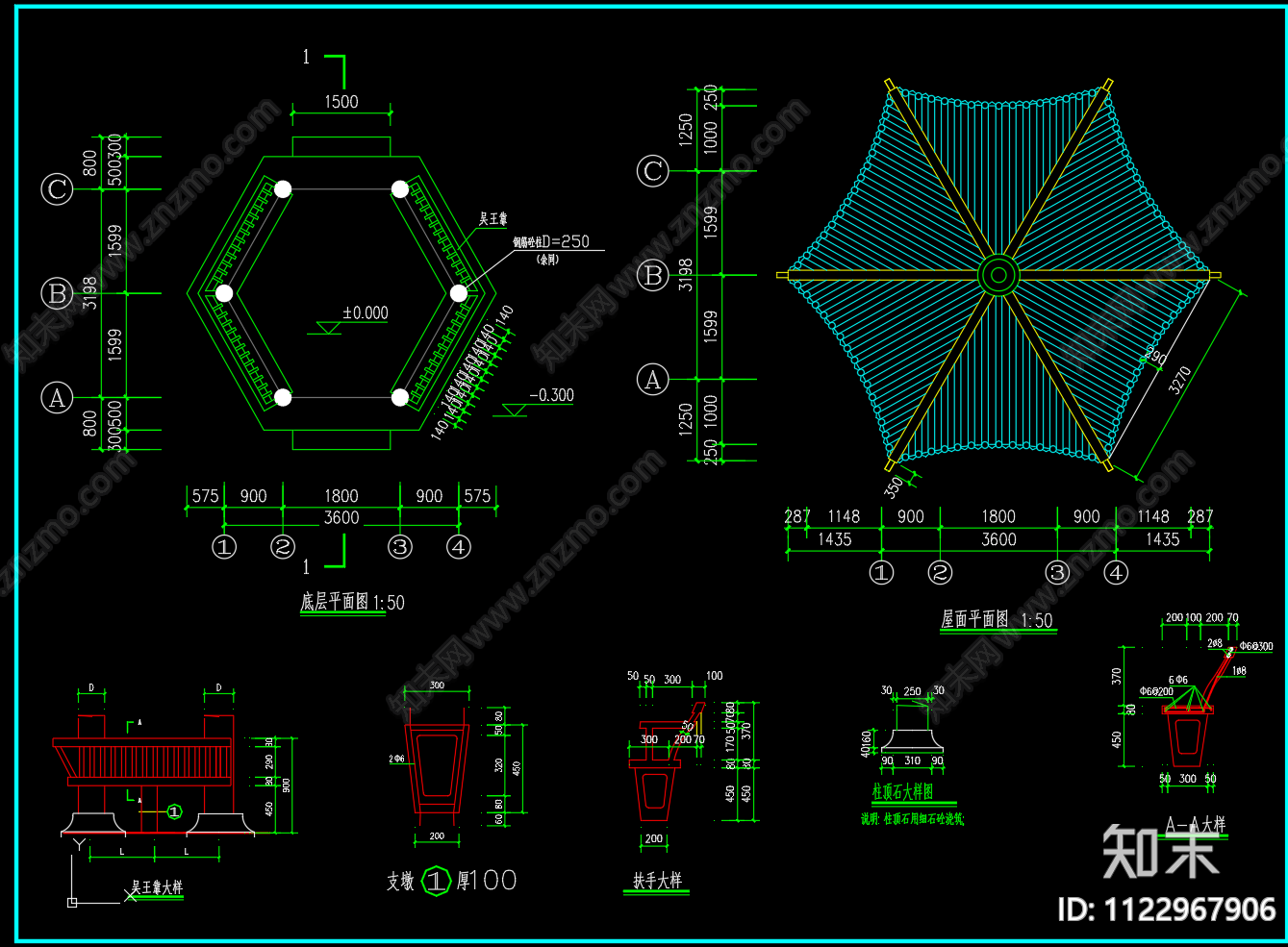
Task: Pick axis bubble ④ under the floor plan
Action: click(459, 547)
